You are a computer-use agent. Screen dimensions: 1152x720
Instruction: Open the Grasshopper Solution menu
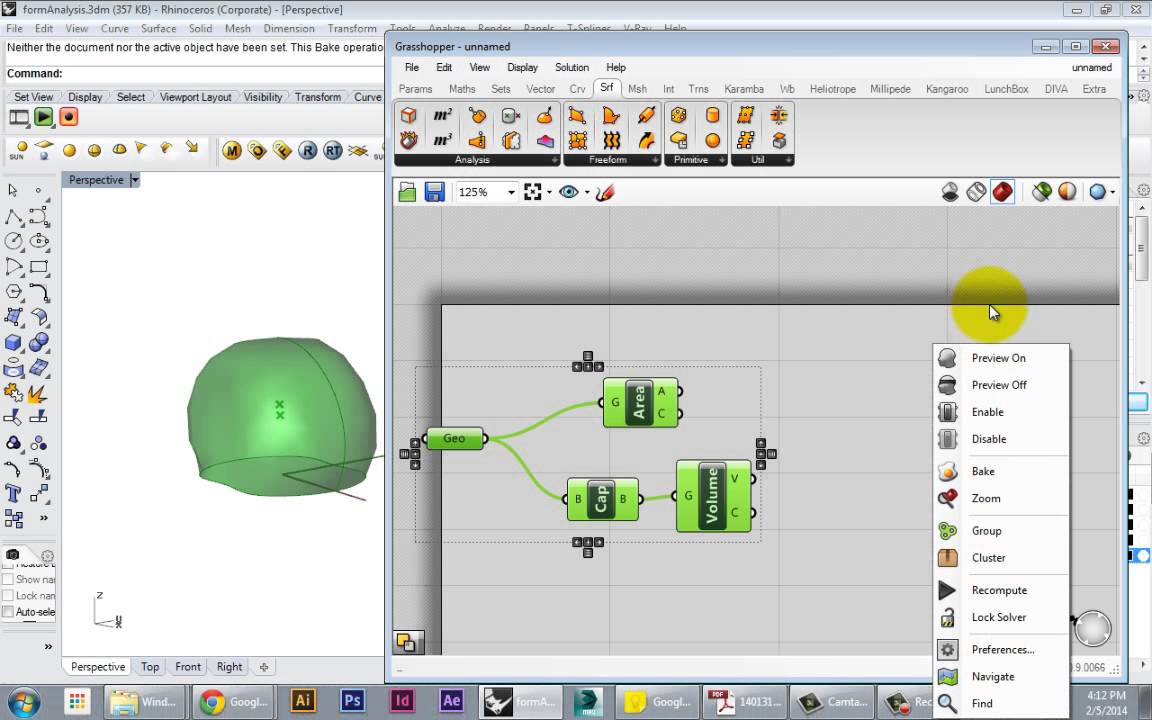[572, 68]
